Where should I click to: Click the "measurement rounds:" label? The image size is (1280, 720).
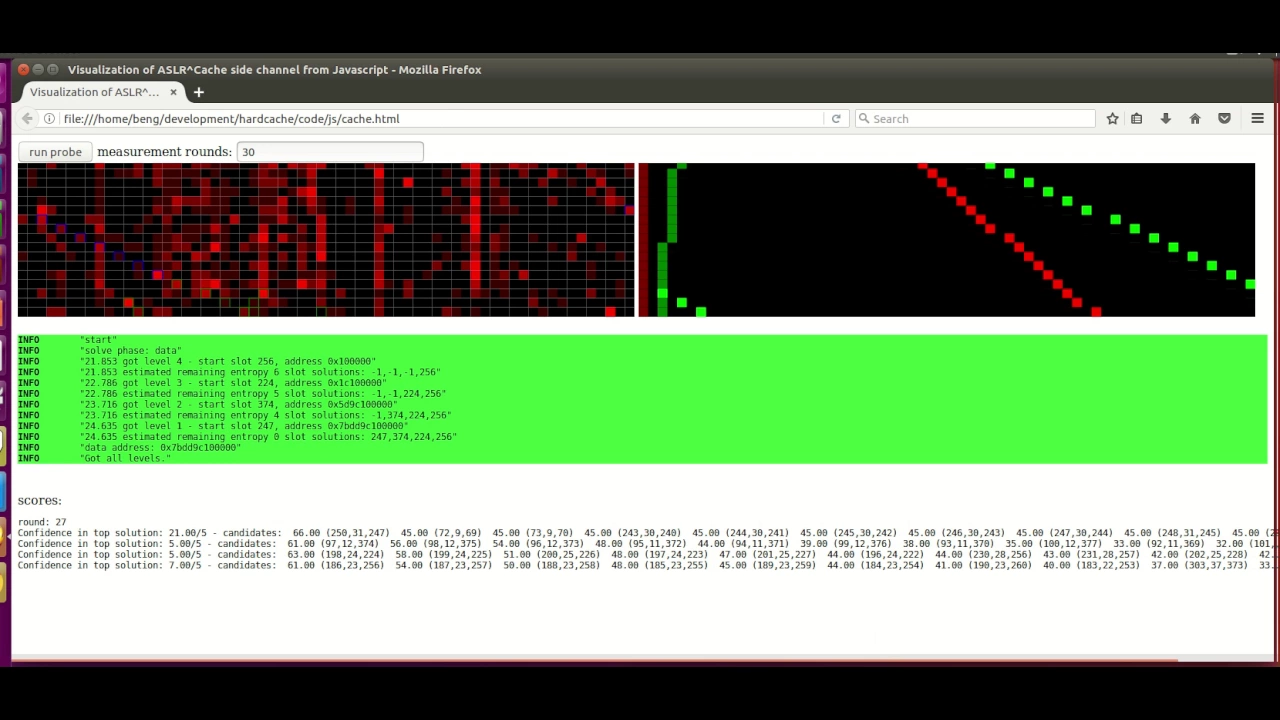pos(165,152)
